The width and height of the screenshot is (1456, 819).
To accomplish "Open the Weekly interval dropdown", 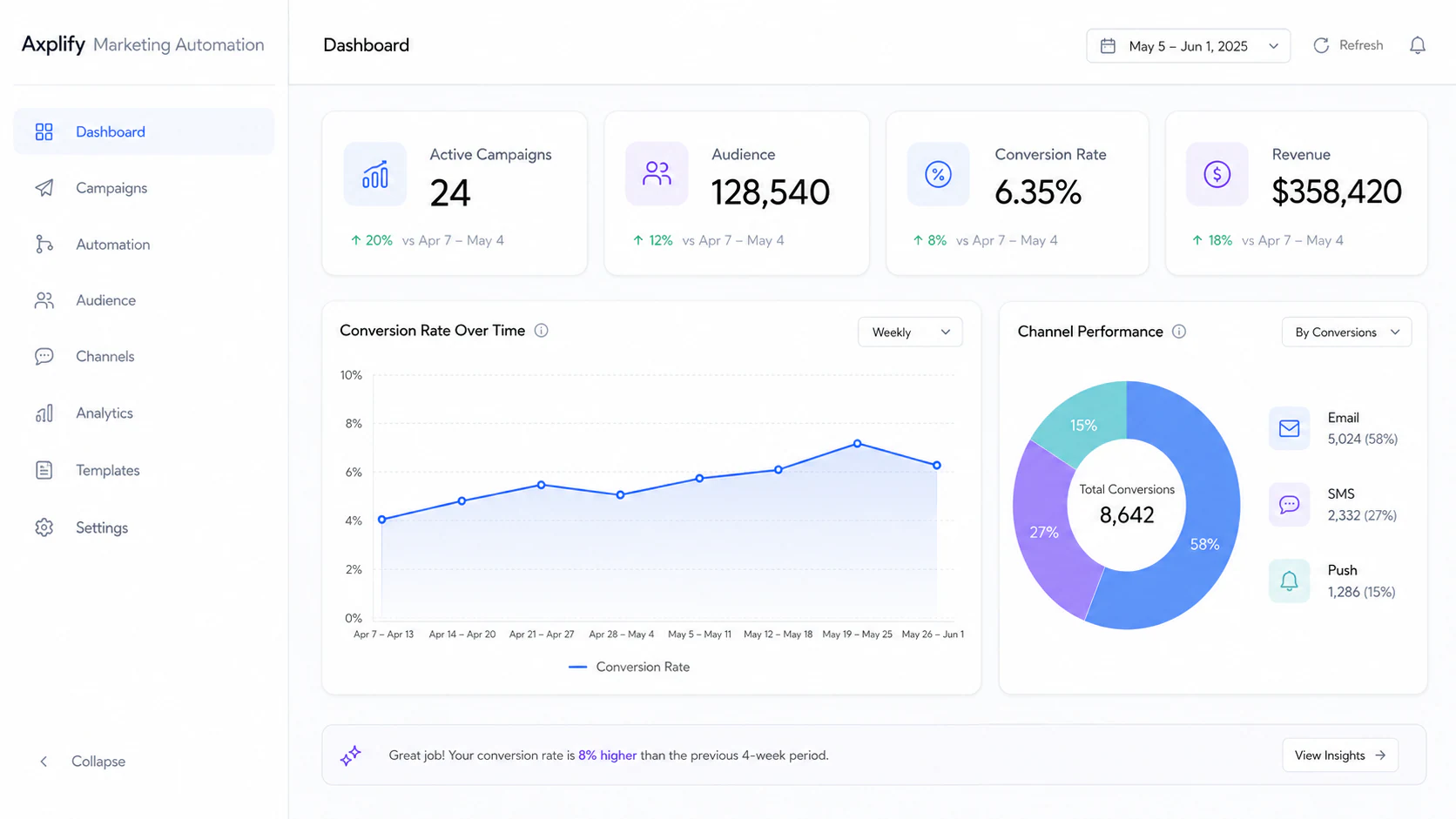I will [910, 332].
